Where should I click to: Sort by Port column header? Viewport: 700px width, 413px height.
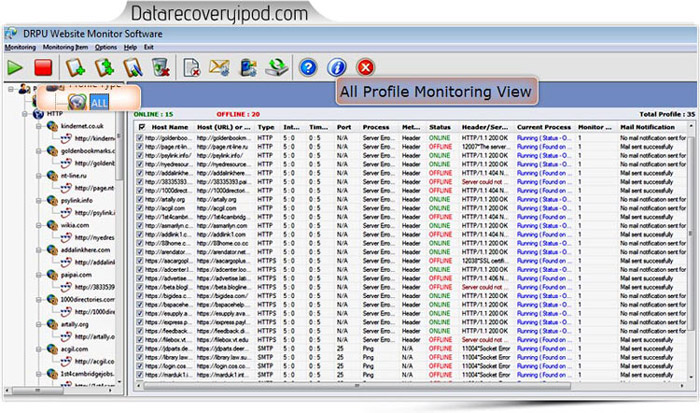tap(344, 127)
